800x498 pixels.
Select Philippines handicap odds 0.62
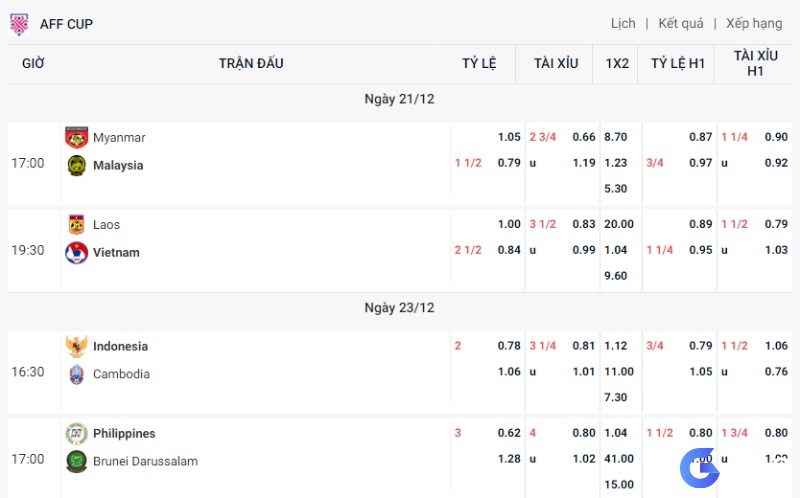click(509, 433)
